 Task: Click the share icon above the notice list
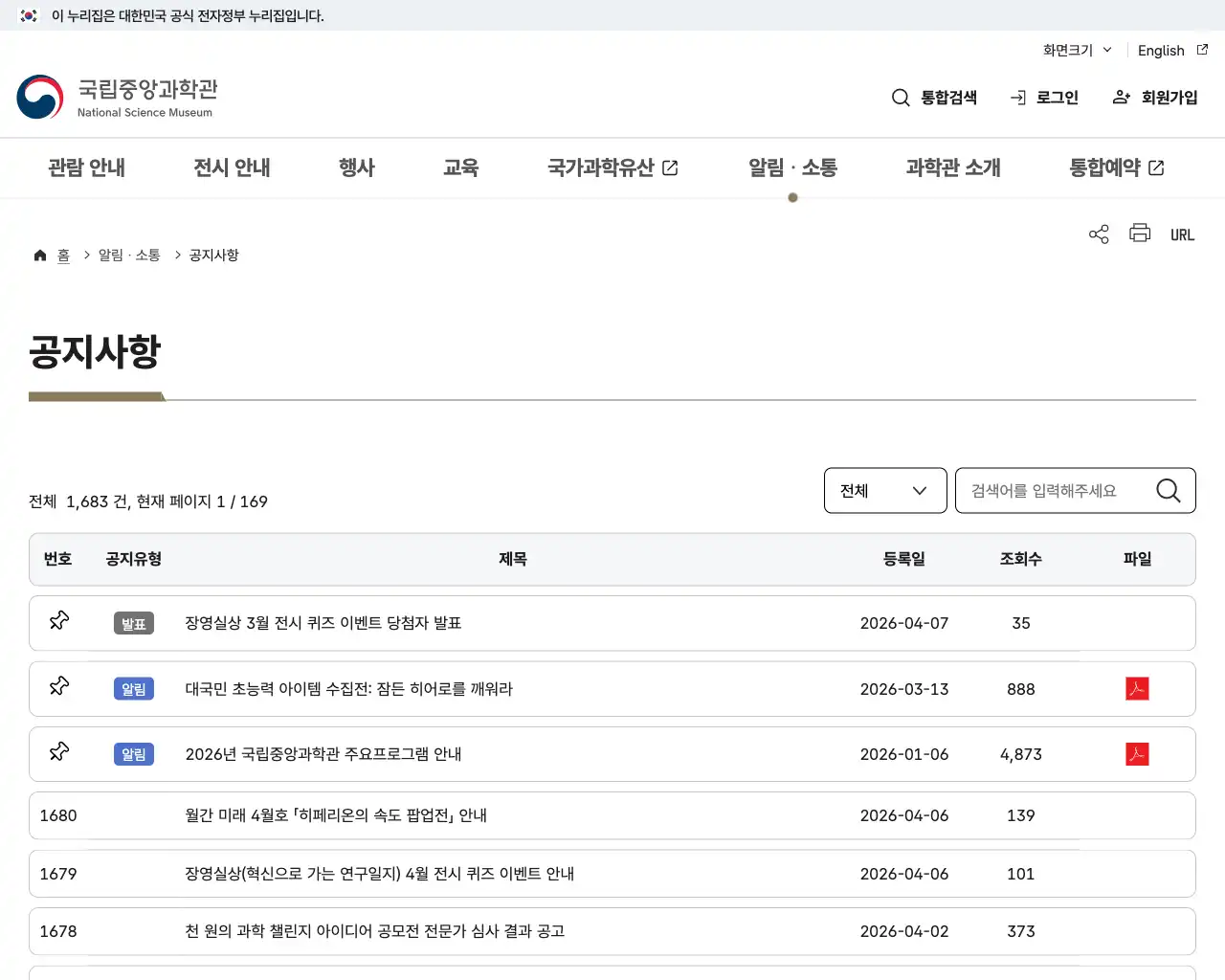(x=1098, y=234)
